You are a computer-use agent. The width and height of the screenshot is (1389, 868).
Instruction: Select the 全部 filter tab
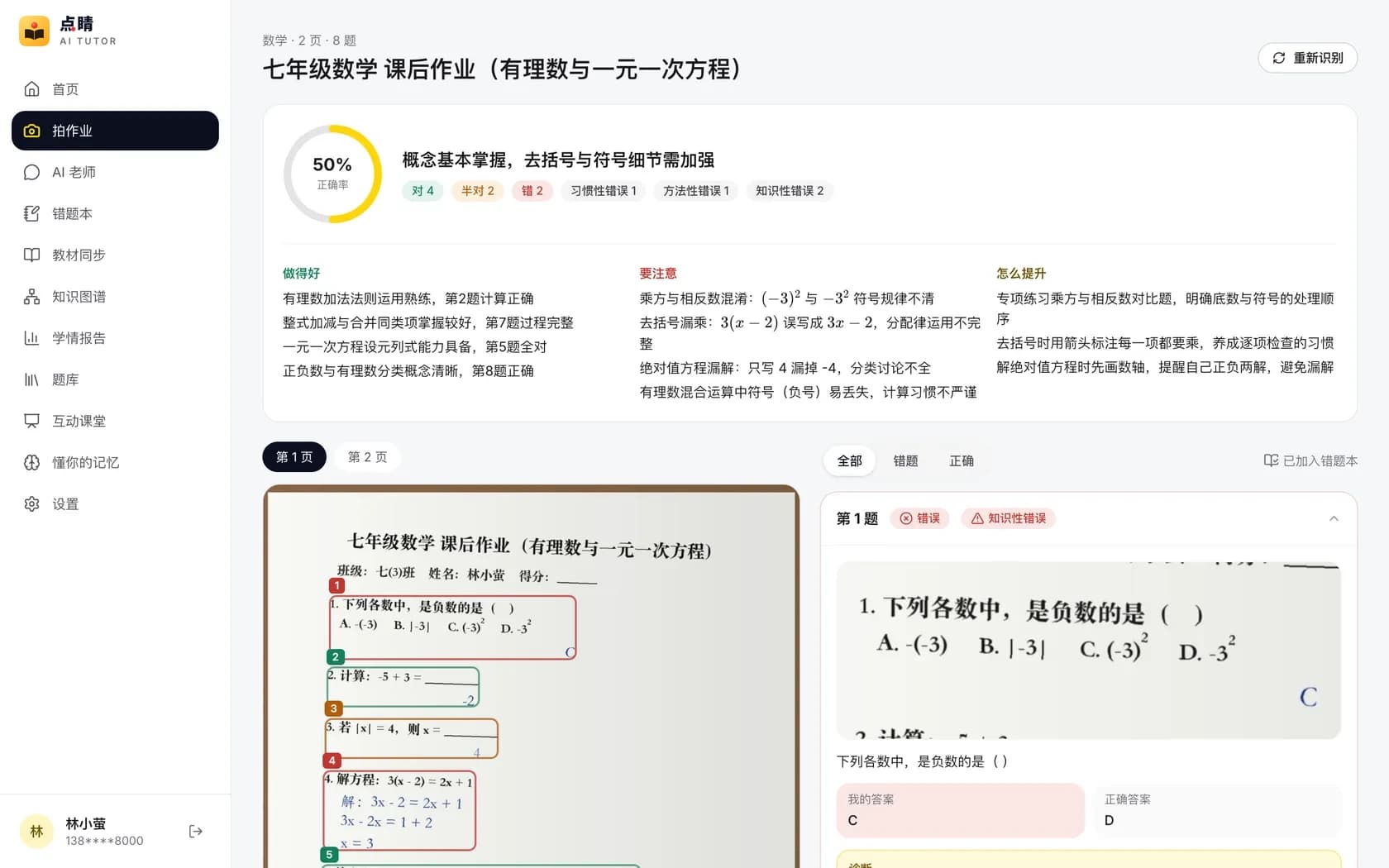pyautogui.click(x=850, y=461)
